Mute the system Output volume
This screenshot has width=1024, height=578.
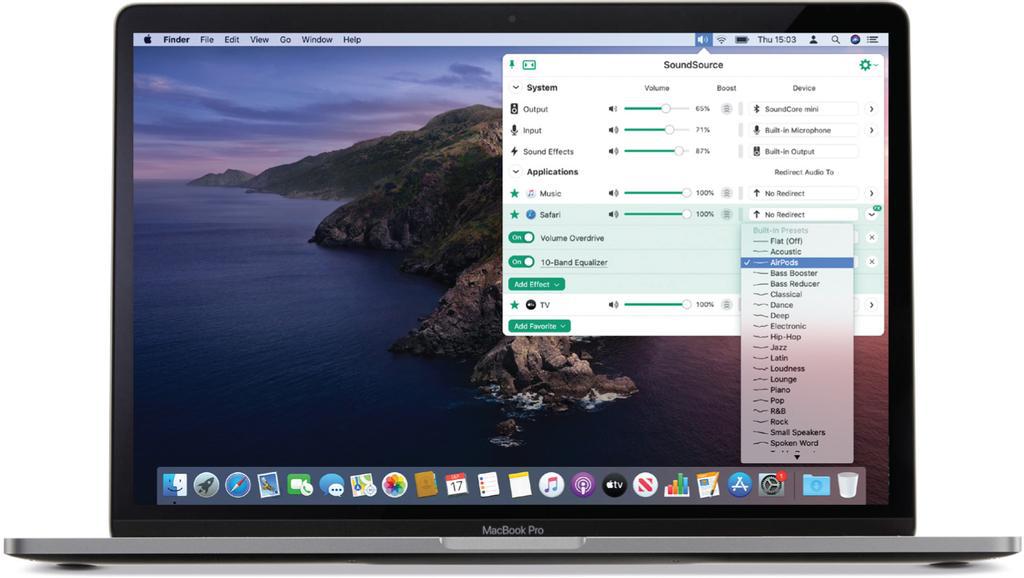613,109
